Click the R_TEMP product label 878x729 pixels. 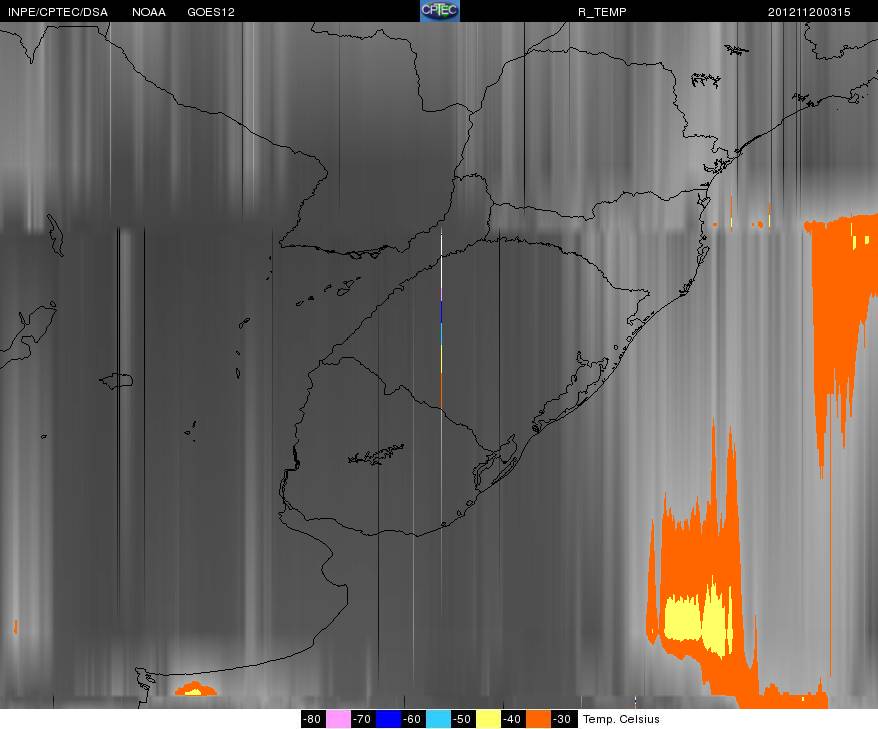point(602,12)
